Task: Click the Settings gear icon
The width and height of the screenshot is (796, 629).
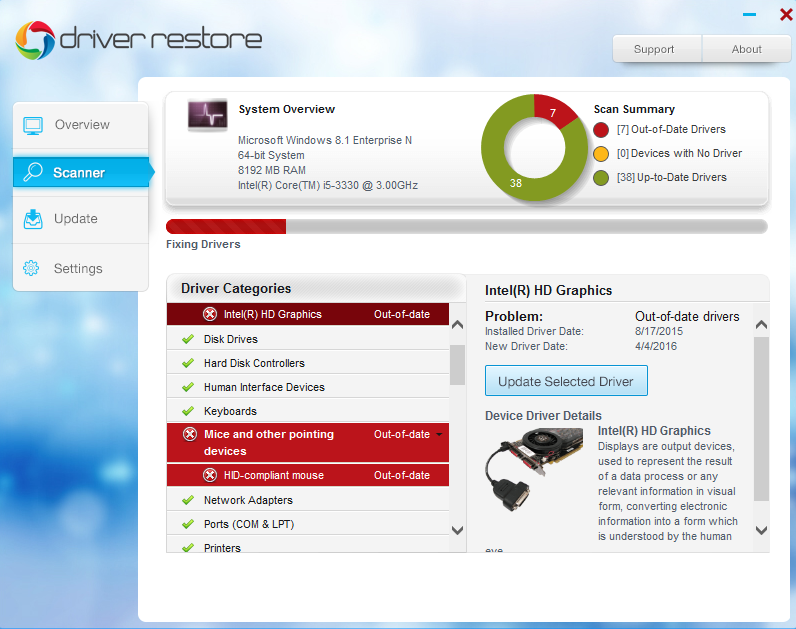Action: 31,268
